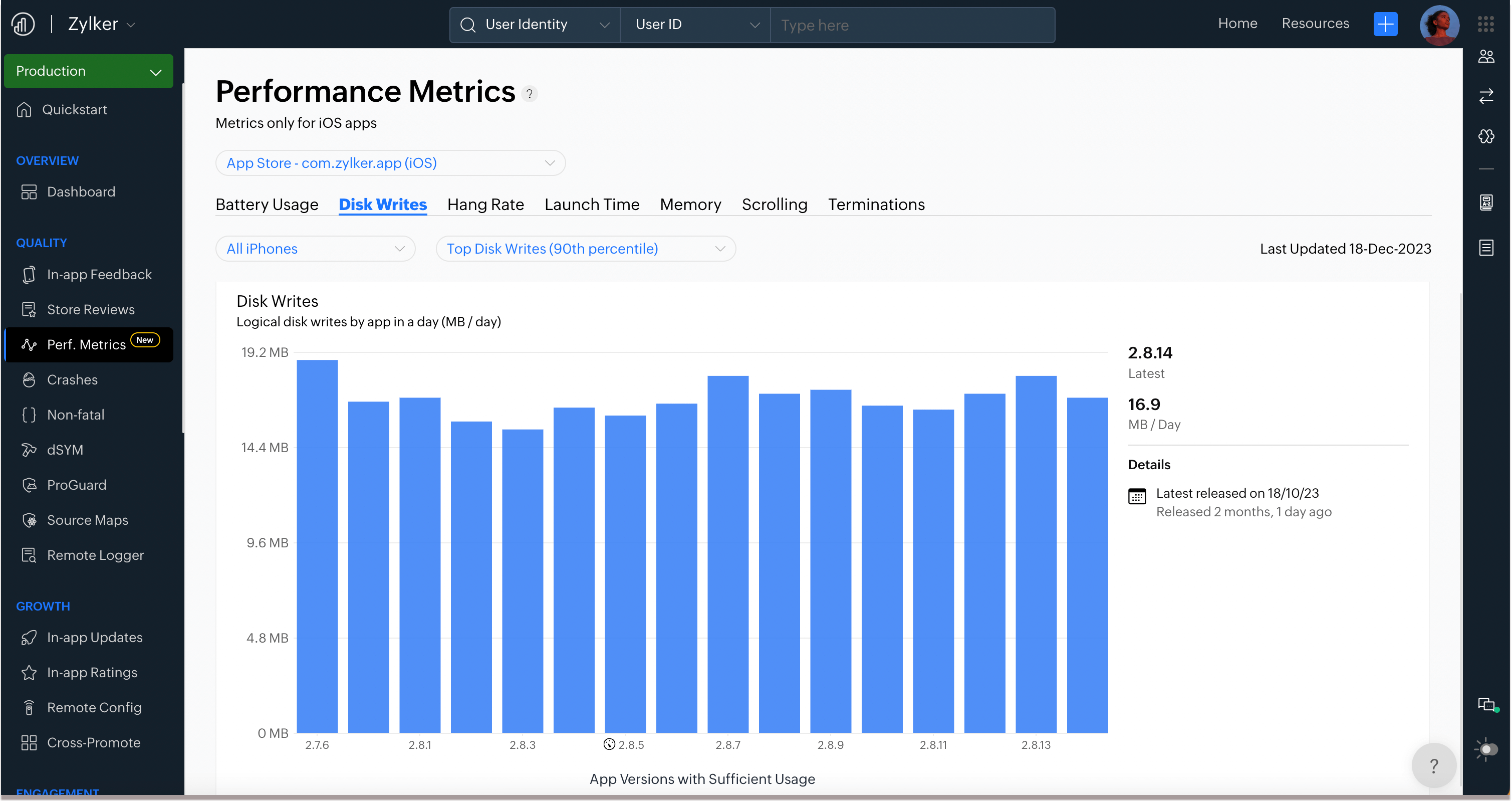Switch to the Hang Rate tab

tap(485, 205)
